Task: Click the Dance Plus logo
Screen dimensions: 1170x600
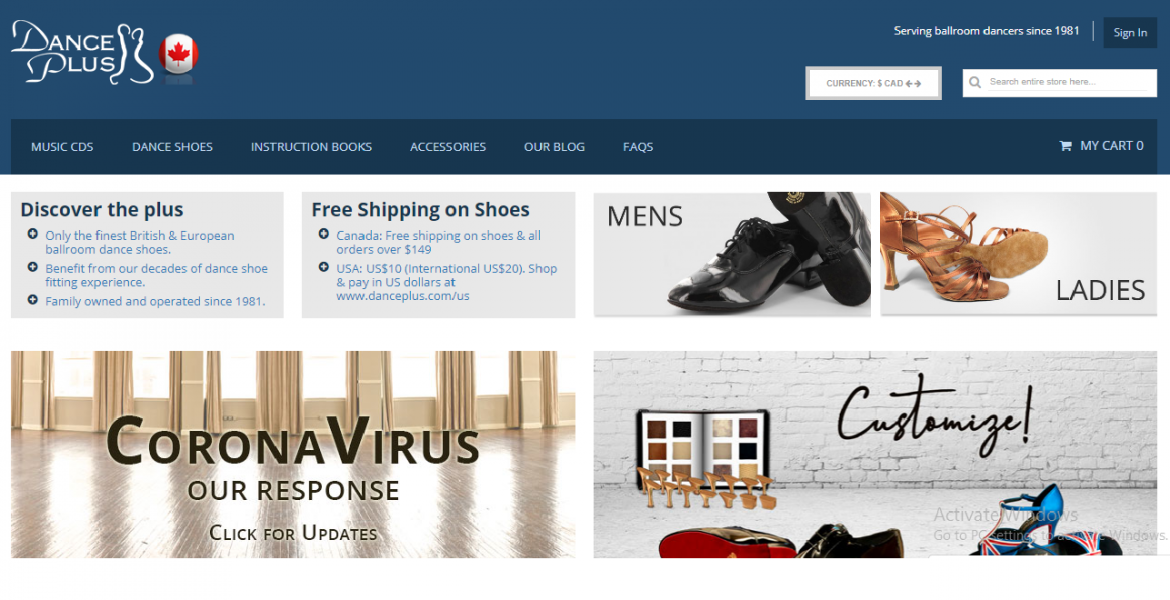Action: point(82,52)
